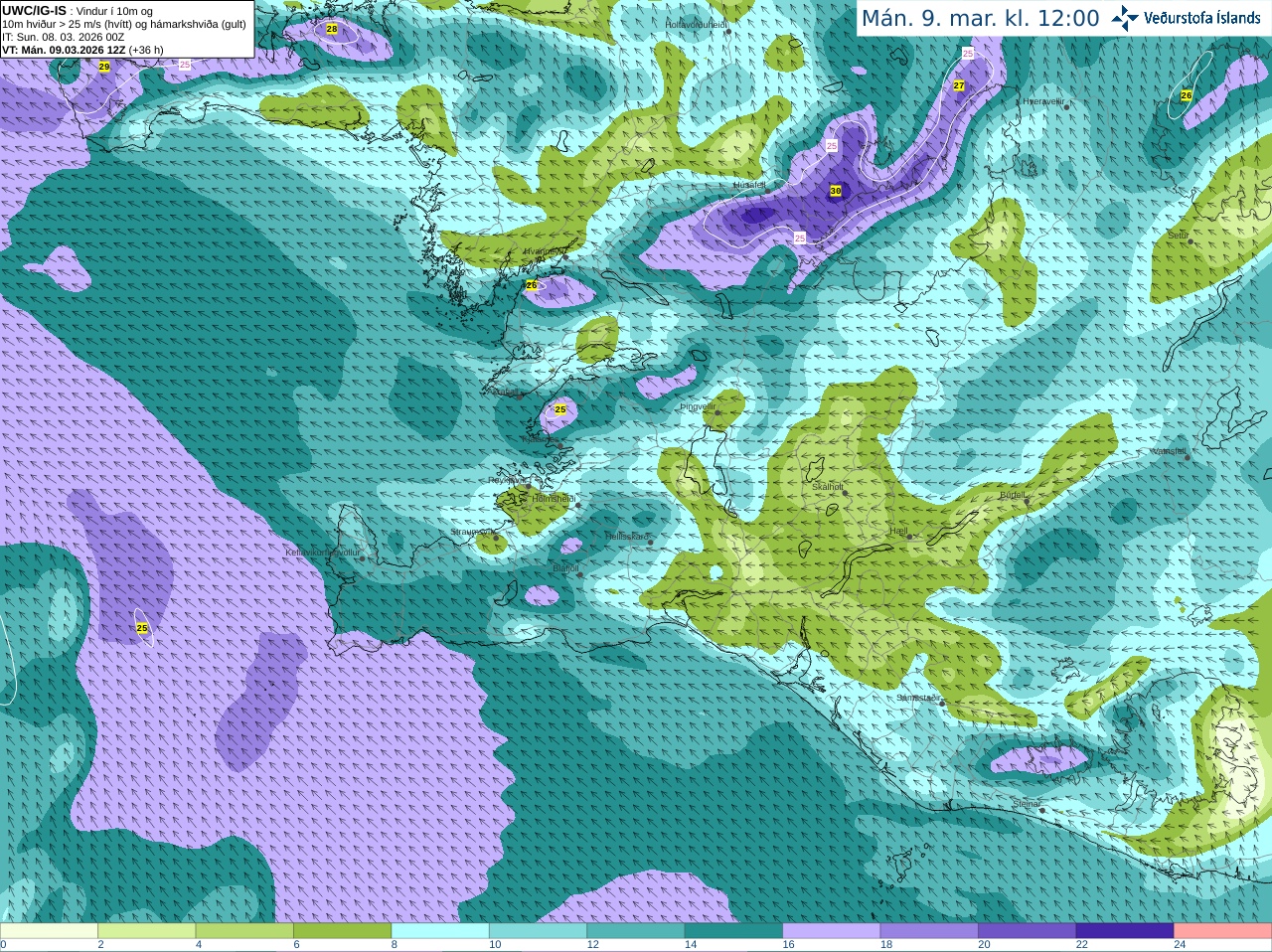Click the gust marker 26 north of Setur
Image resolution: width=1272 pixels, height=952 pixels.
point(1186,95)
